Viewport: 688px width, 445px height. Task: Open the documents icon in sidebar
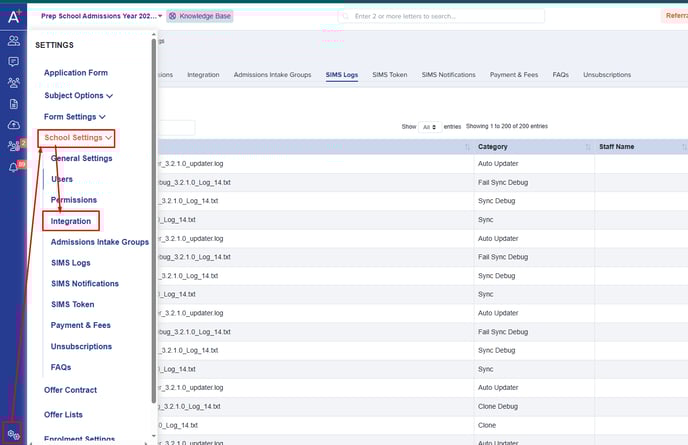tap(14, 104)
